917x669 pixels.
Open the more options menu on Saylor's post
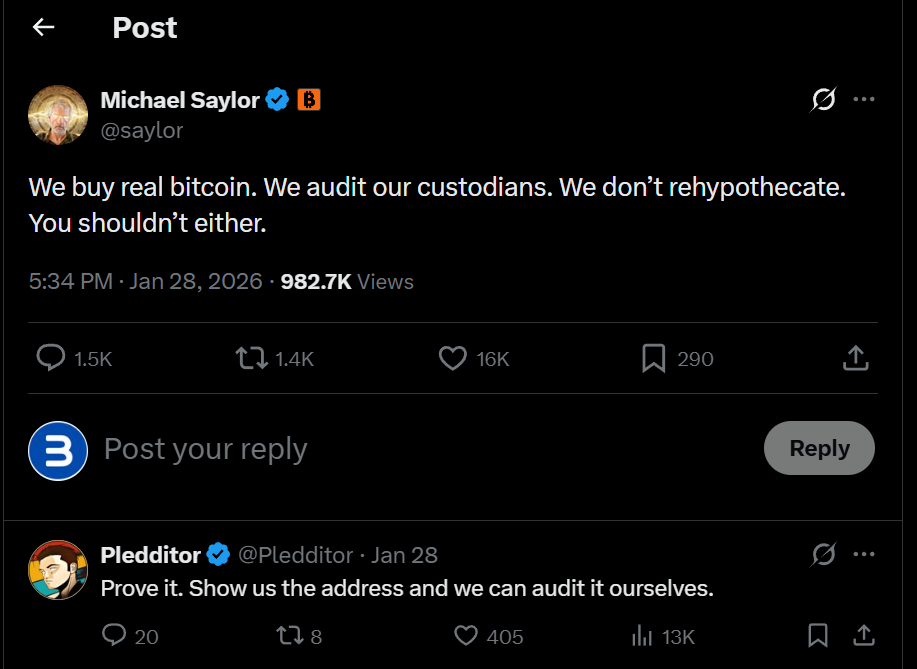pos(864,99)
